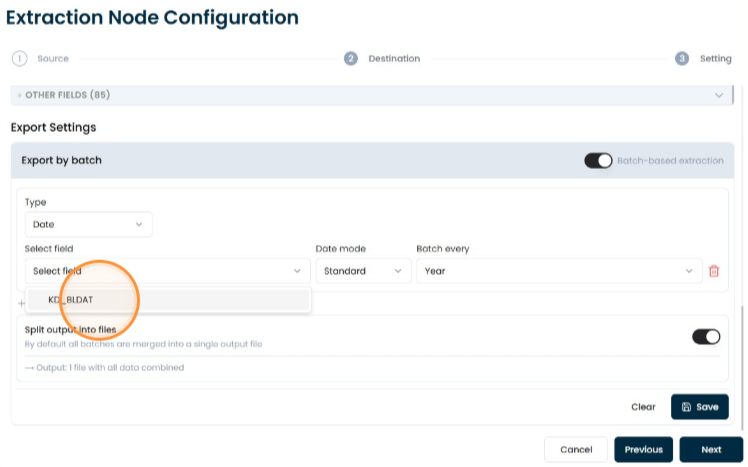Go to the Source step label
The height and width of the screenshot is (467, 748).
[x=53, y=59]
